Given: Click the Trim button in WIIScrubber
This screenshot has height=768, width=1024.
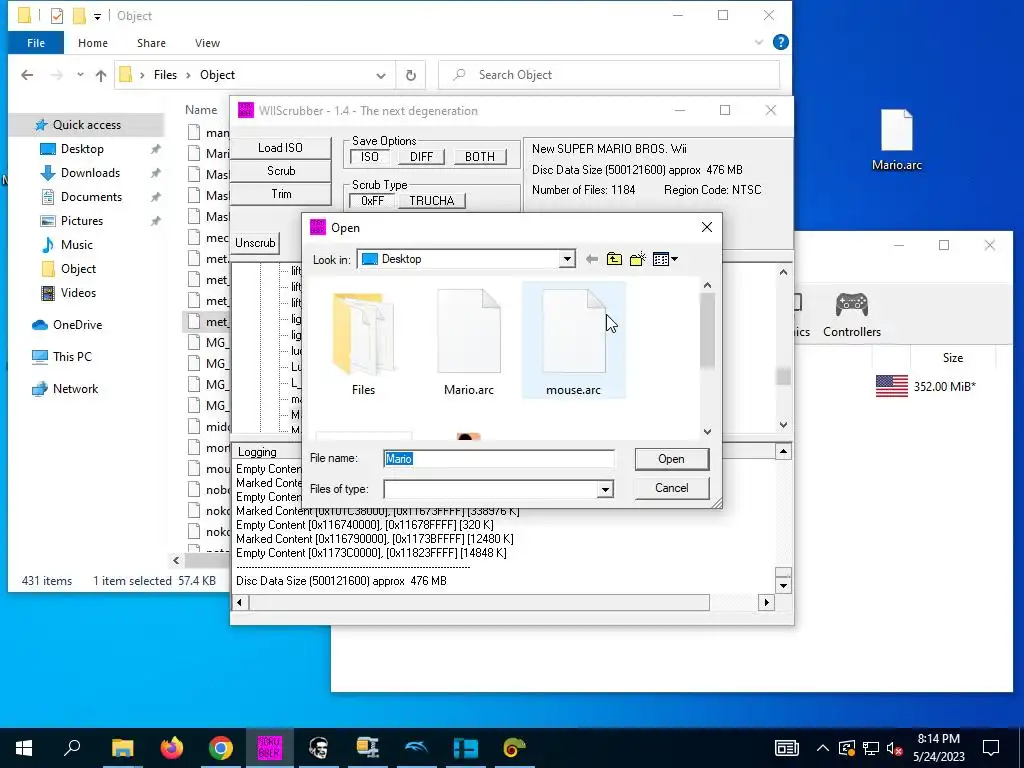Looking at the screenshot, I should [x=281, y=194].
